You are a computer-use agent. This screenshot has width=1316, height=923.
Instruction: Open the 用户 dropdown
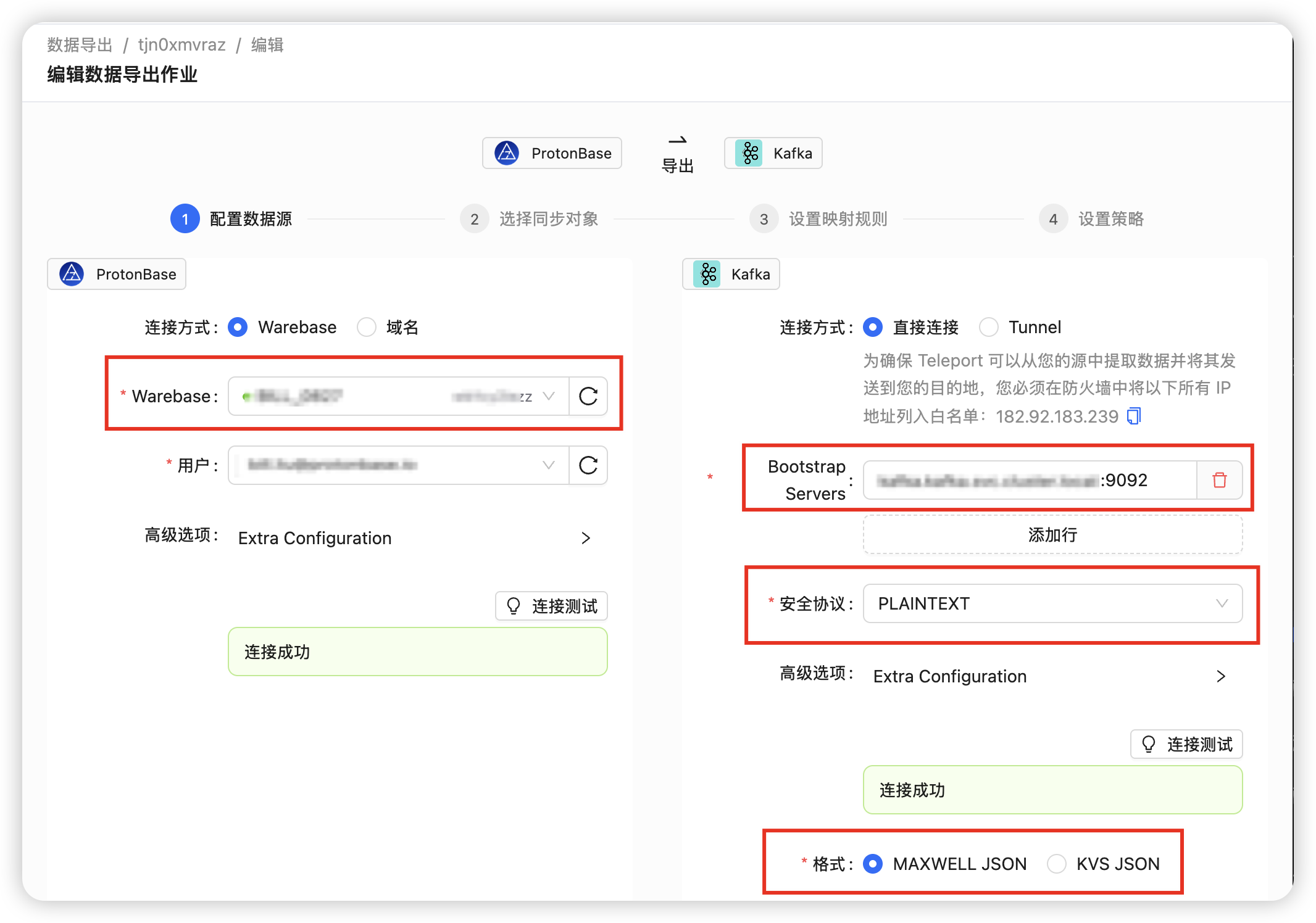point(399,465)
